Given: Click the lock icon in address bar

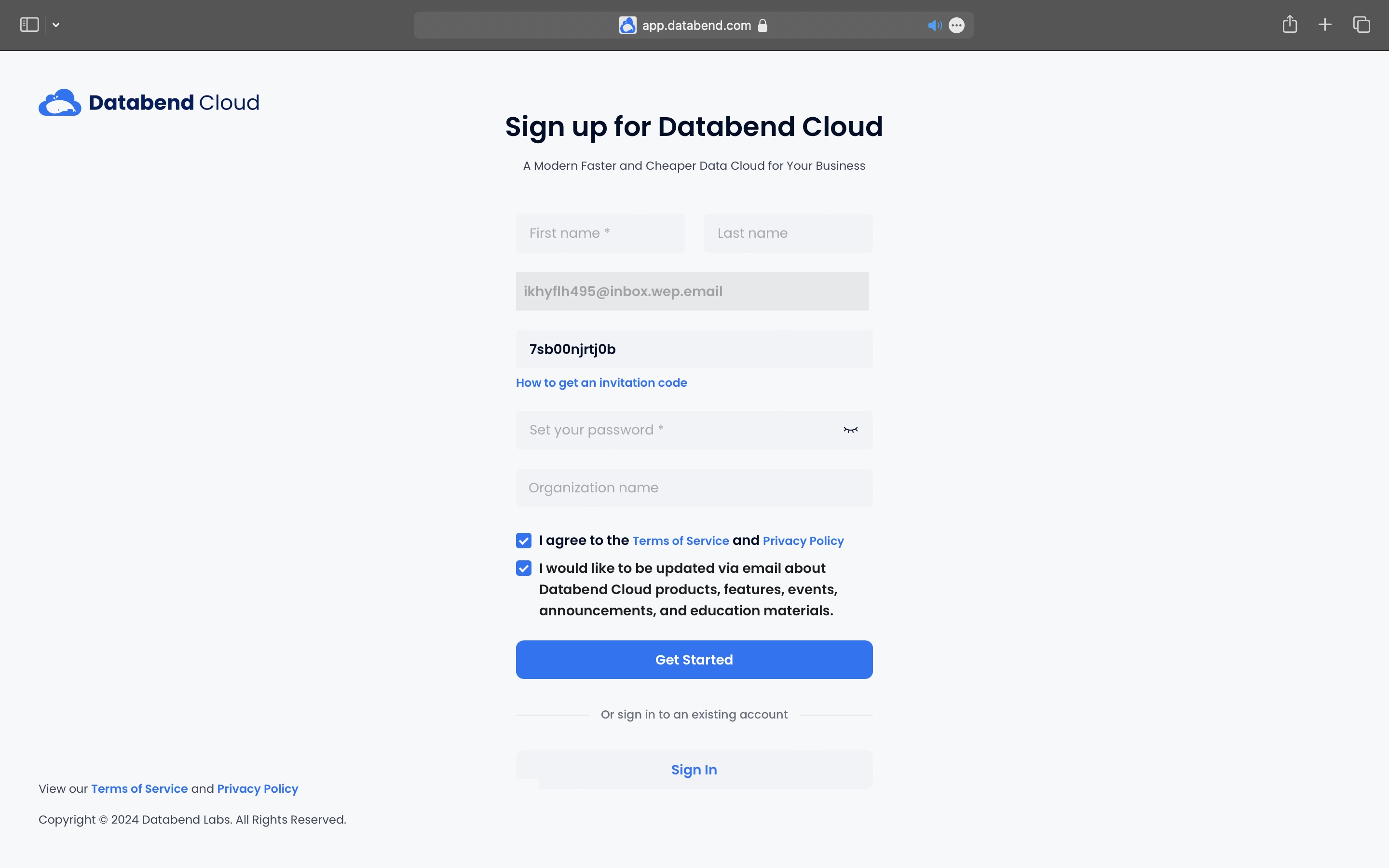Looking at the screenshot, I should 762,25.
